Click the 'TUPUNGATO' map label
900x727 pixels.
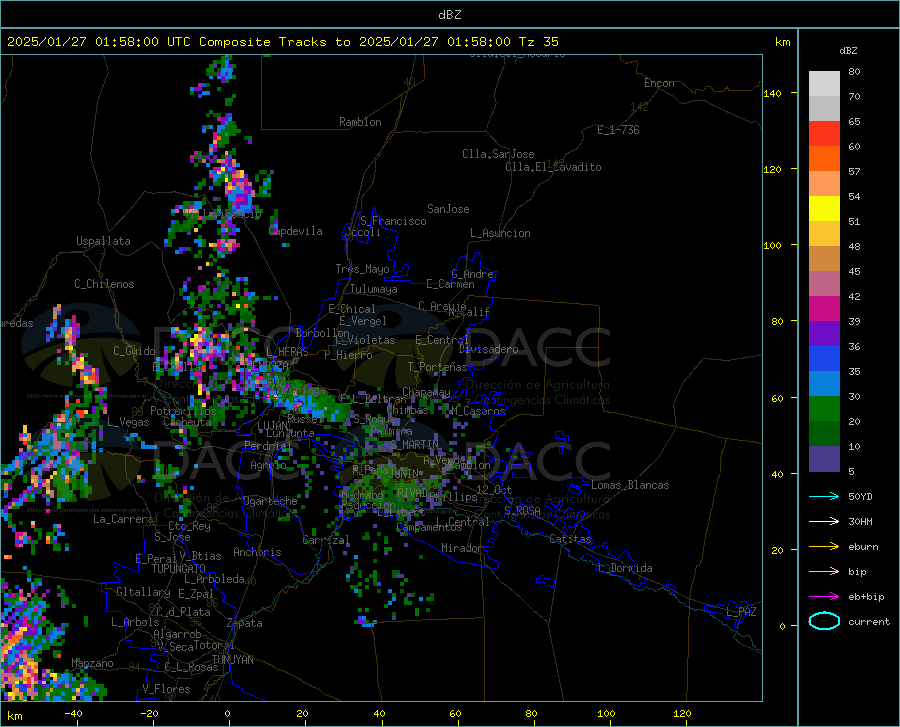(x=179, y=569)
